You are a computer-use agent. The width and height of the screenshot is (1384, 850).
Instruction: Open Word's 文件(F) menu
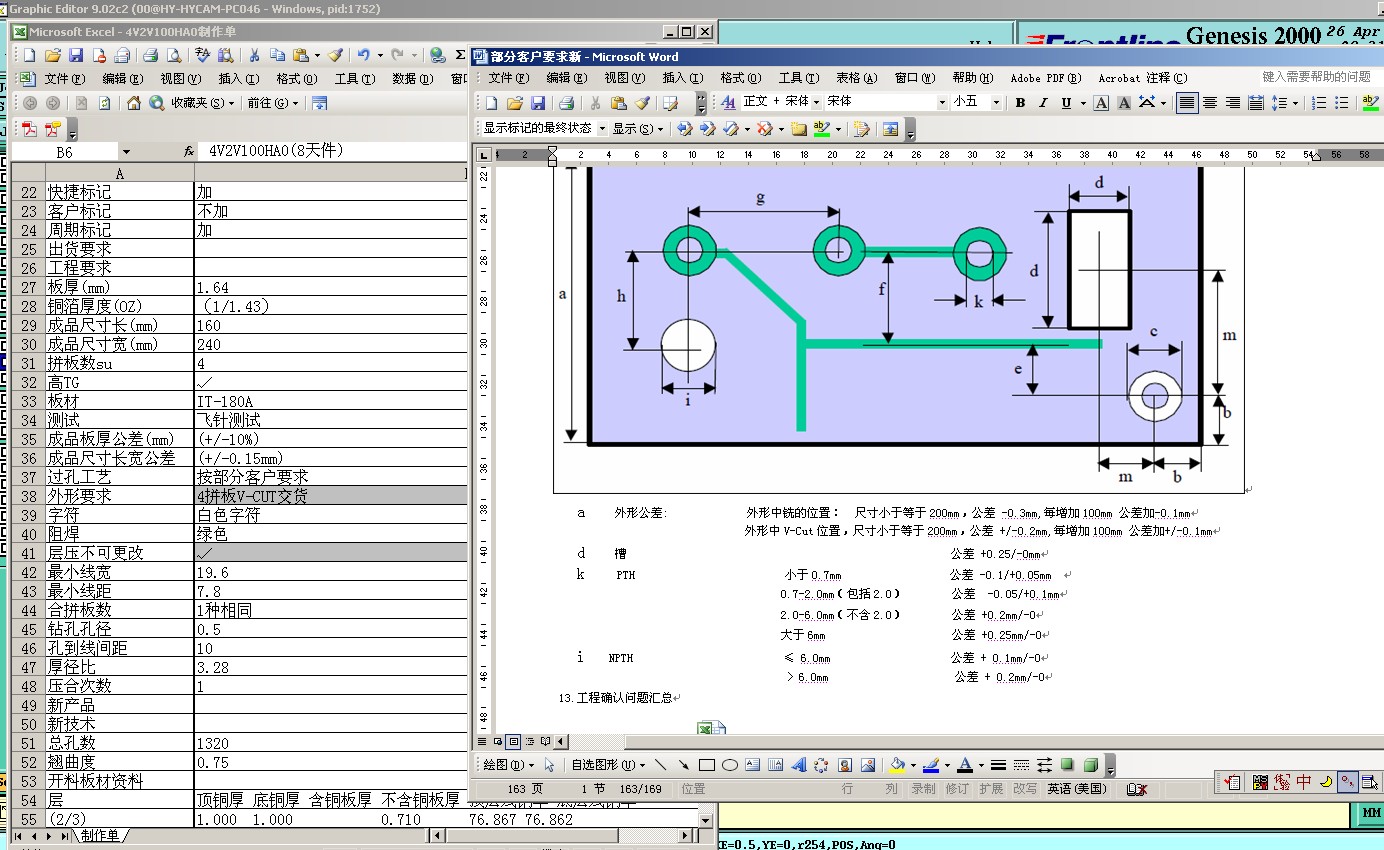pyautogui.click(x=508, y=78)
